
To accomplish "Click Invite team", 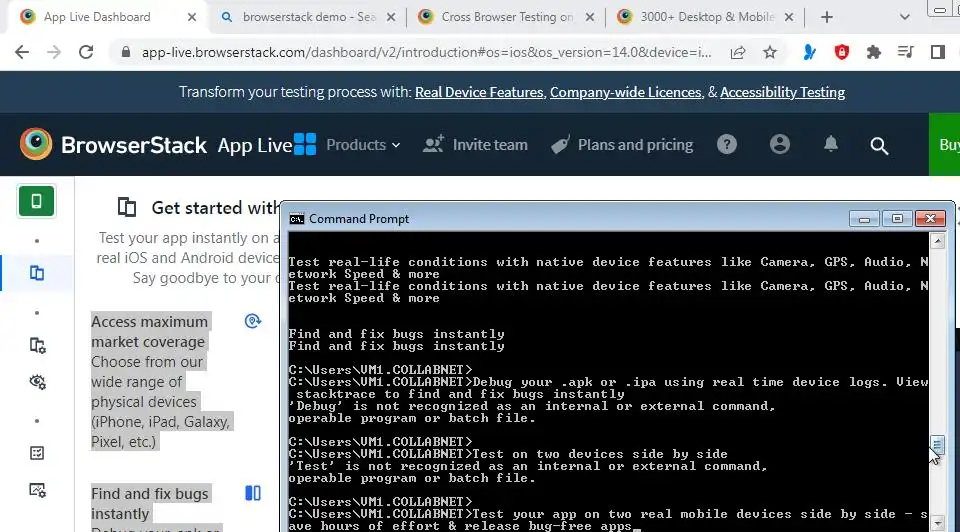I will pos(475,145).
